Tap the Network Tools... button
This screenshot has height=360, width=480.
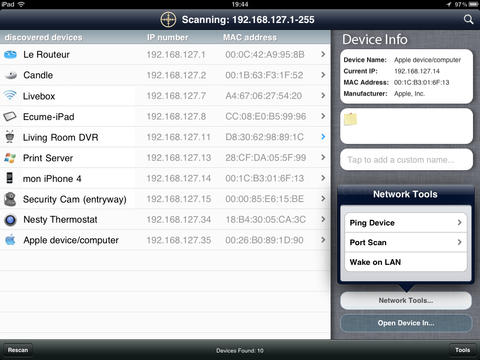[406, 300]
